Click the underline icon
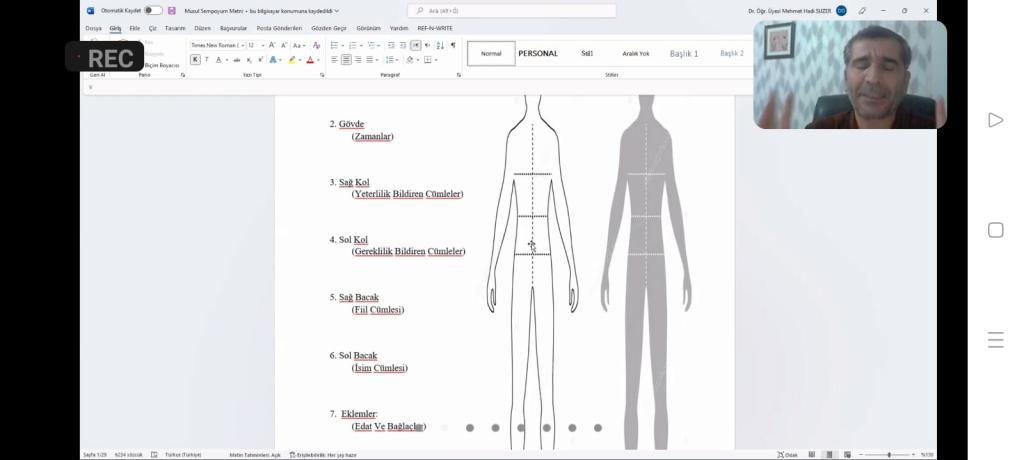This screenshot has width=1024, height=460. click(218, 60)
